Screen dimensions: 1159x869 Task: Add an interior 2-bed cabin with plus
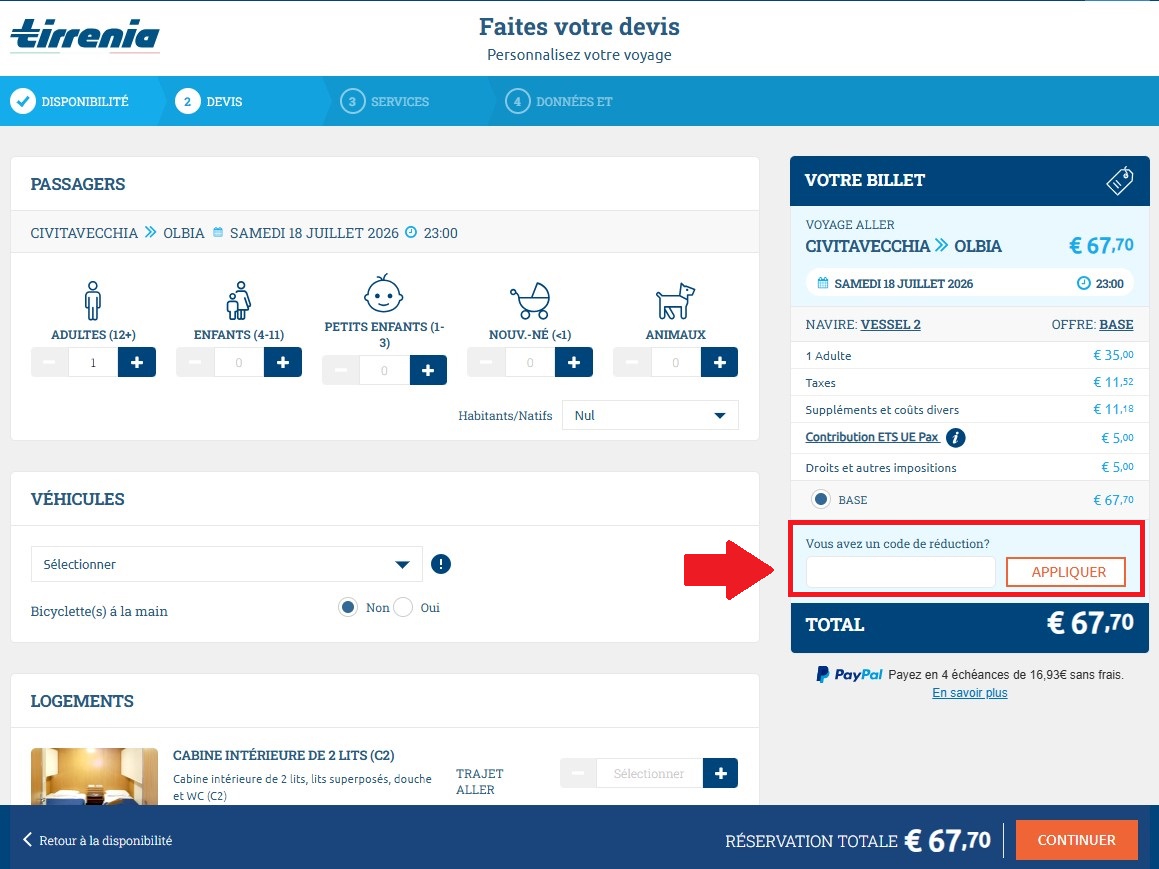720,773
